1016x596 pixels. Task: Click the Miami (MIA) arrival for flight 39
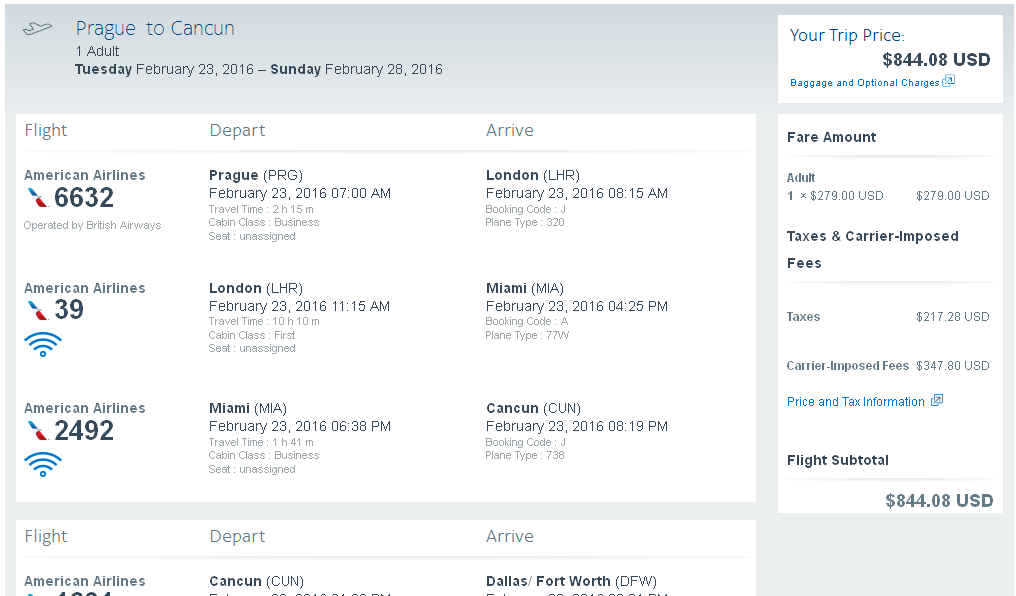point(525,288)
